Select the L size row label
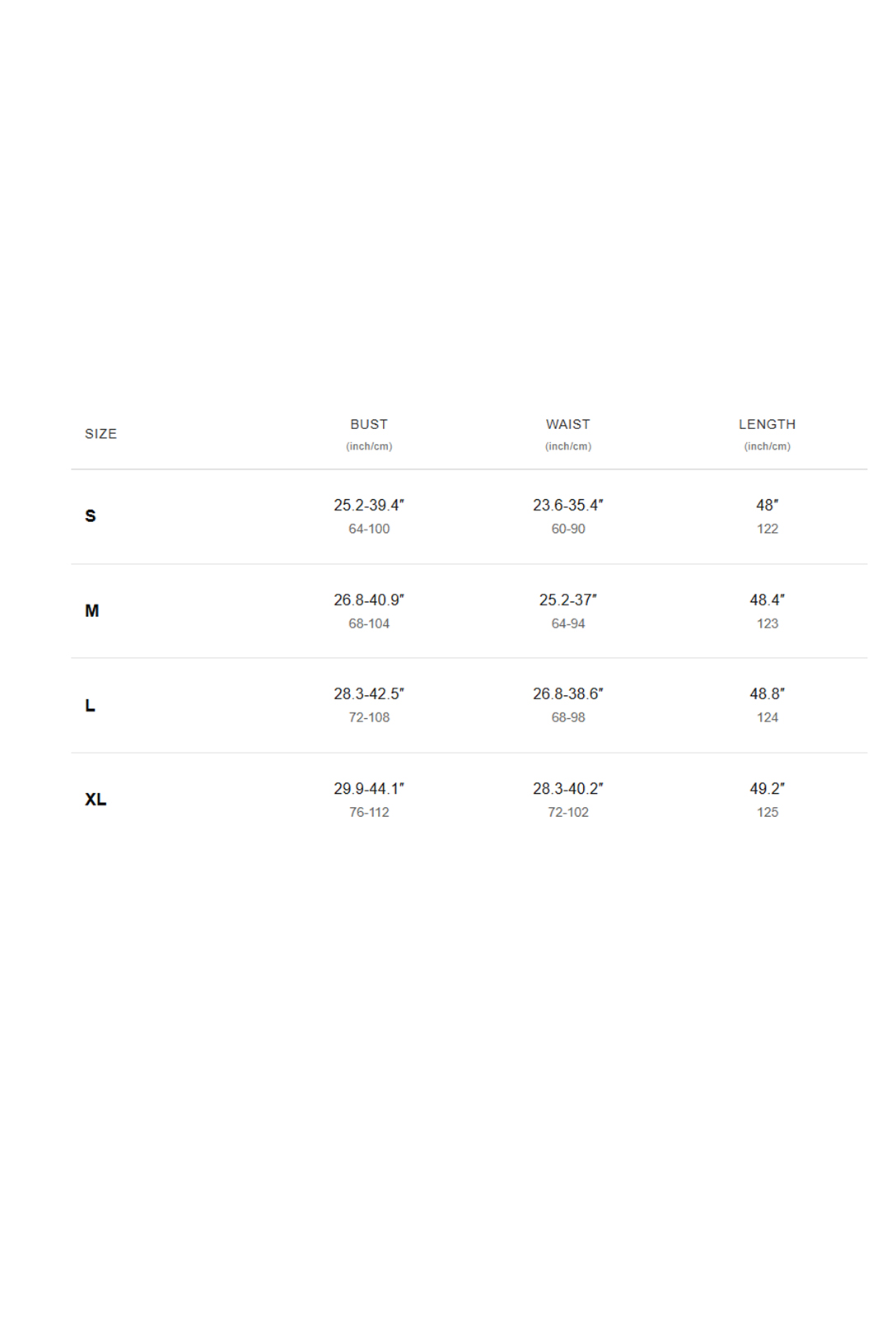896x1344 pixels. [x=90, y=705]
